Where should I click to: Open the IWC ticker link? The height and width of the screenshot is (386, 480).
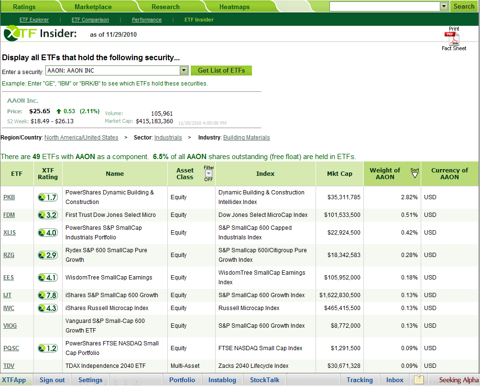pyautogui.click(x=9, y=308)
